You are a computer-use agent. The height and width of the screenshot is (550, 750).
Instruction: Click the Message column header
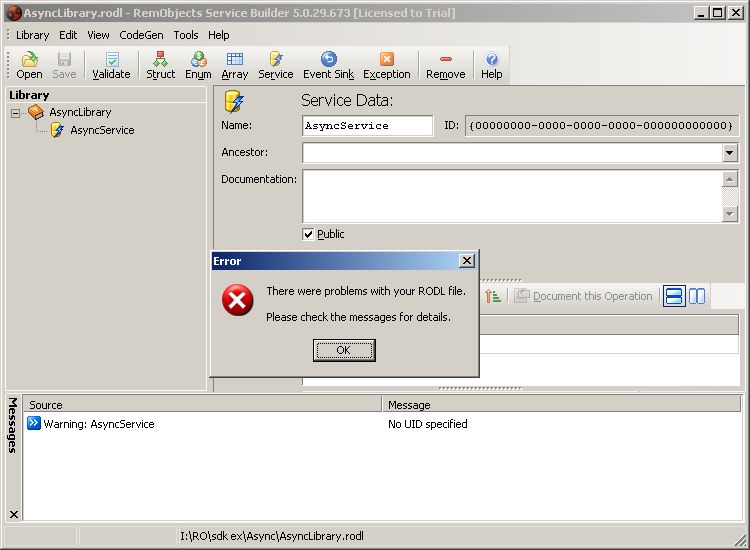point(562,405)
